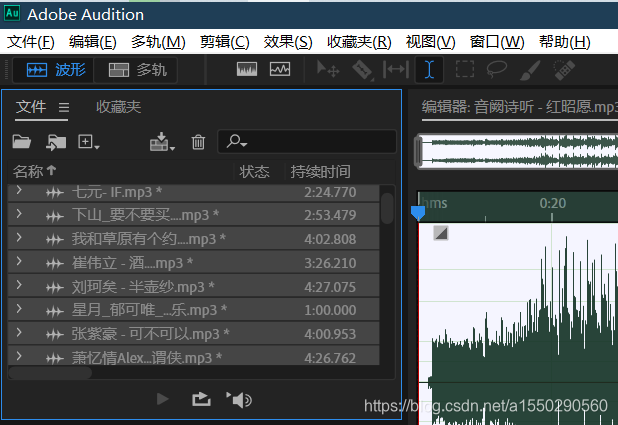Image resolution: width=618 pixels, height=425 pixels.
Task: Open the 效果(S) menu
Action: tap(288, 41)
